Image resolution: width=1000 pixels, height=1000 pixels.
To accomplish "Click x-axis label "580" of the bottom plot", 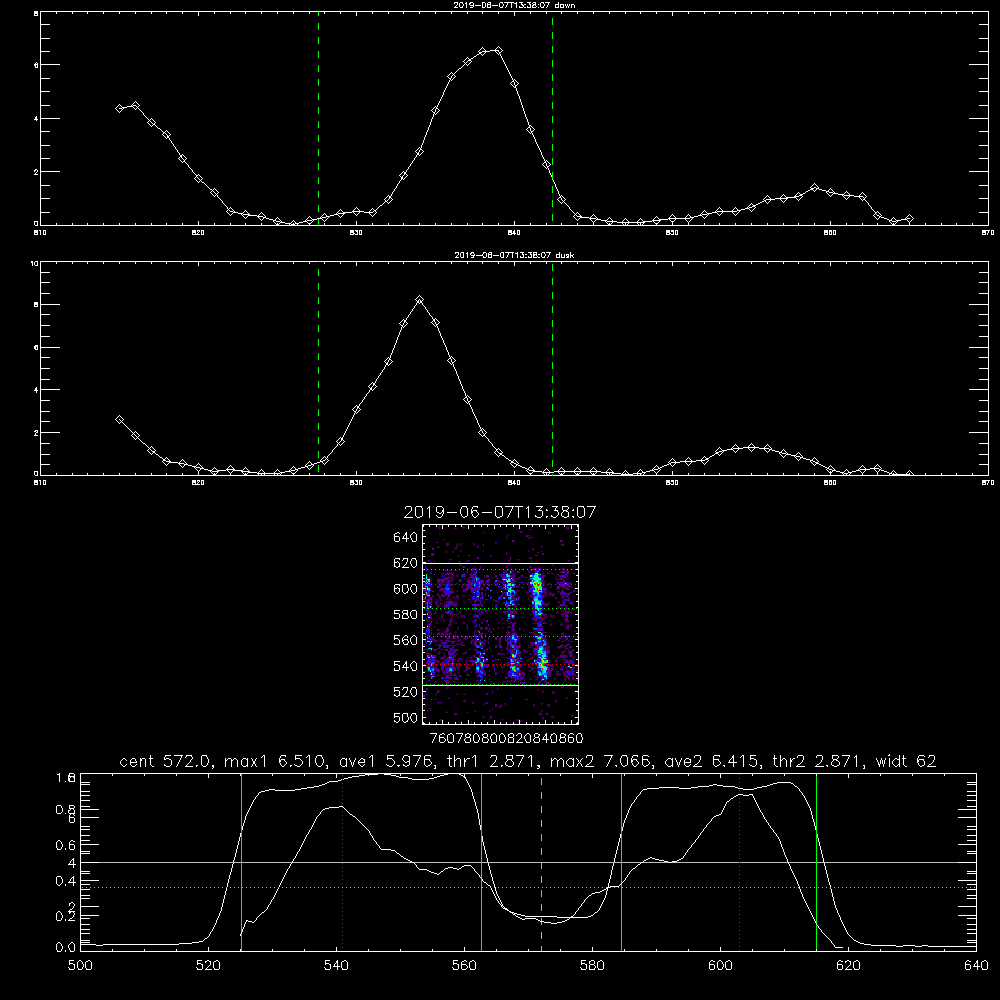I will click(x=592, y=965).
